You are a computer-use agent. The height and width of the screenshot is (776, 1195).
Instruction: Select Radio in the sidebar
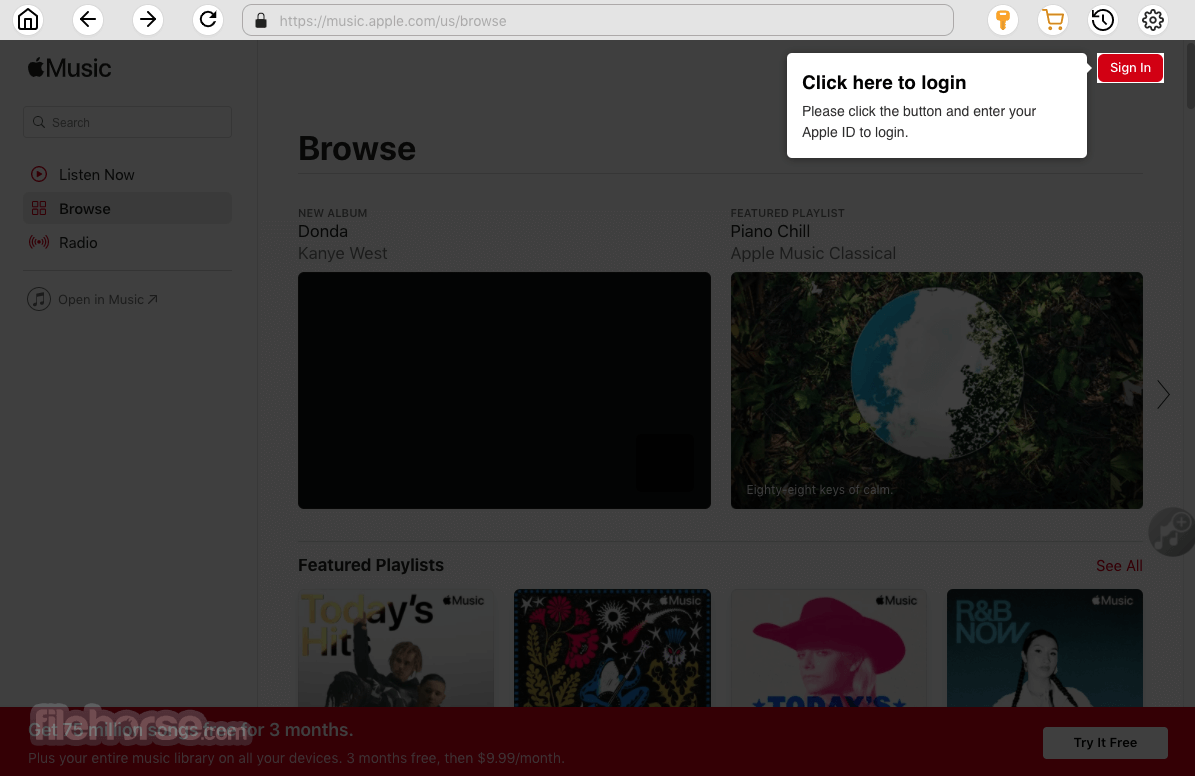(x=127, y=242)
